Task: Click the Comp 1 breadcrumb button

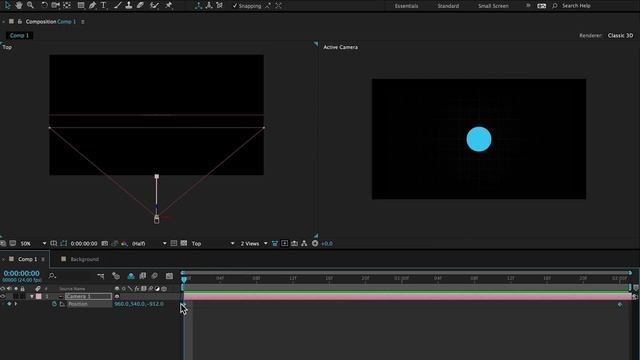Action: [x=19, y=36]
